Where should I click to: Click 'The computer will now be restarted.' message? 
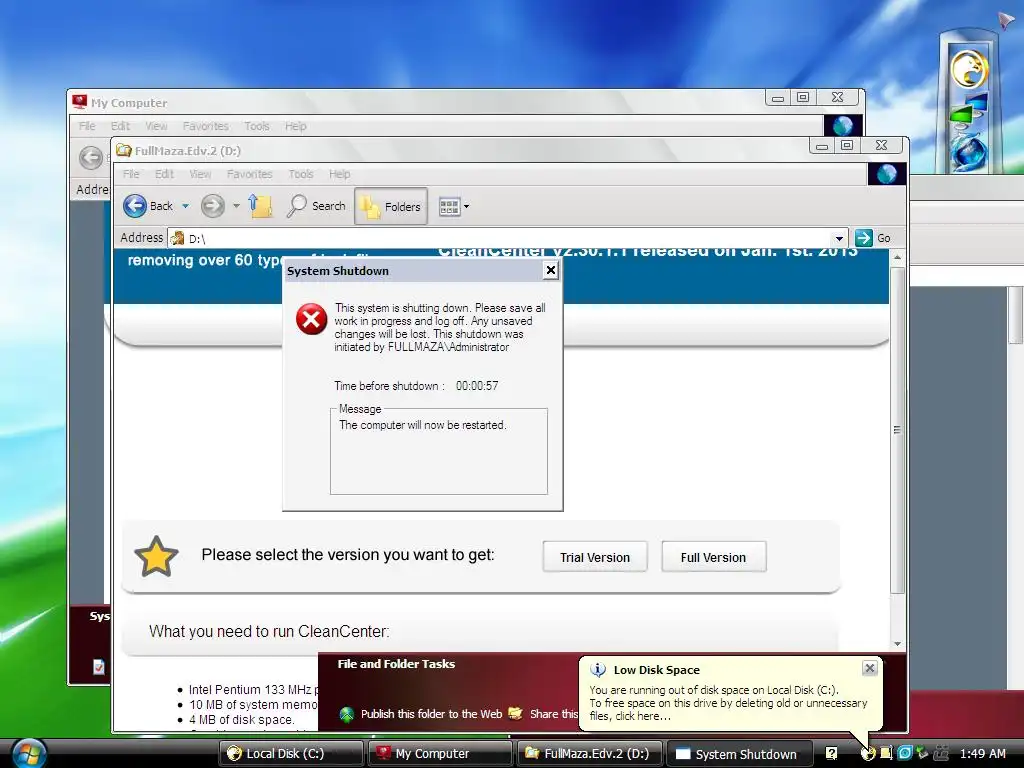(423, 425)
